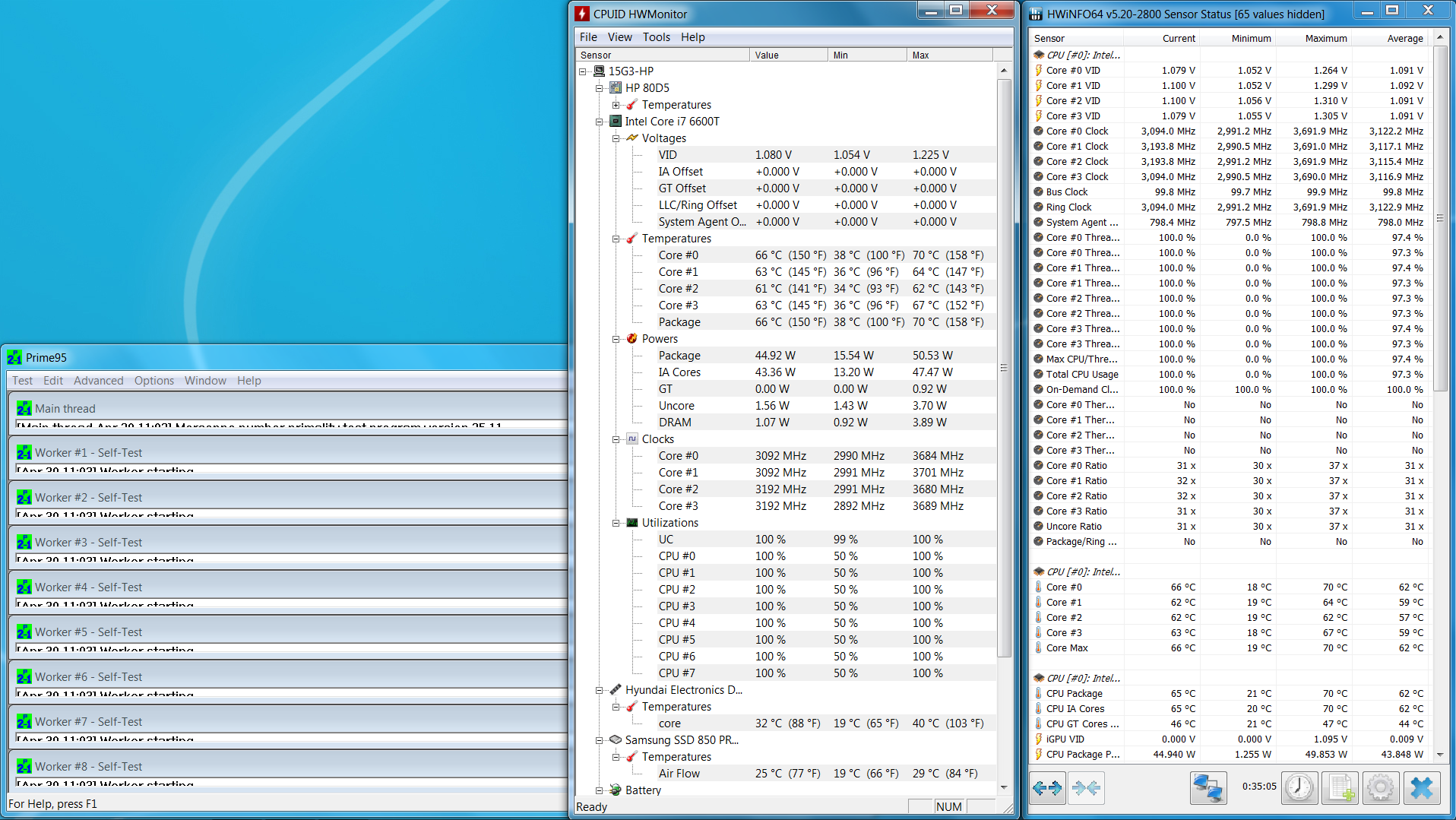
Task: Open the Edit menu in Prime95
Action: click(52, 380)
